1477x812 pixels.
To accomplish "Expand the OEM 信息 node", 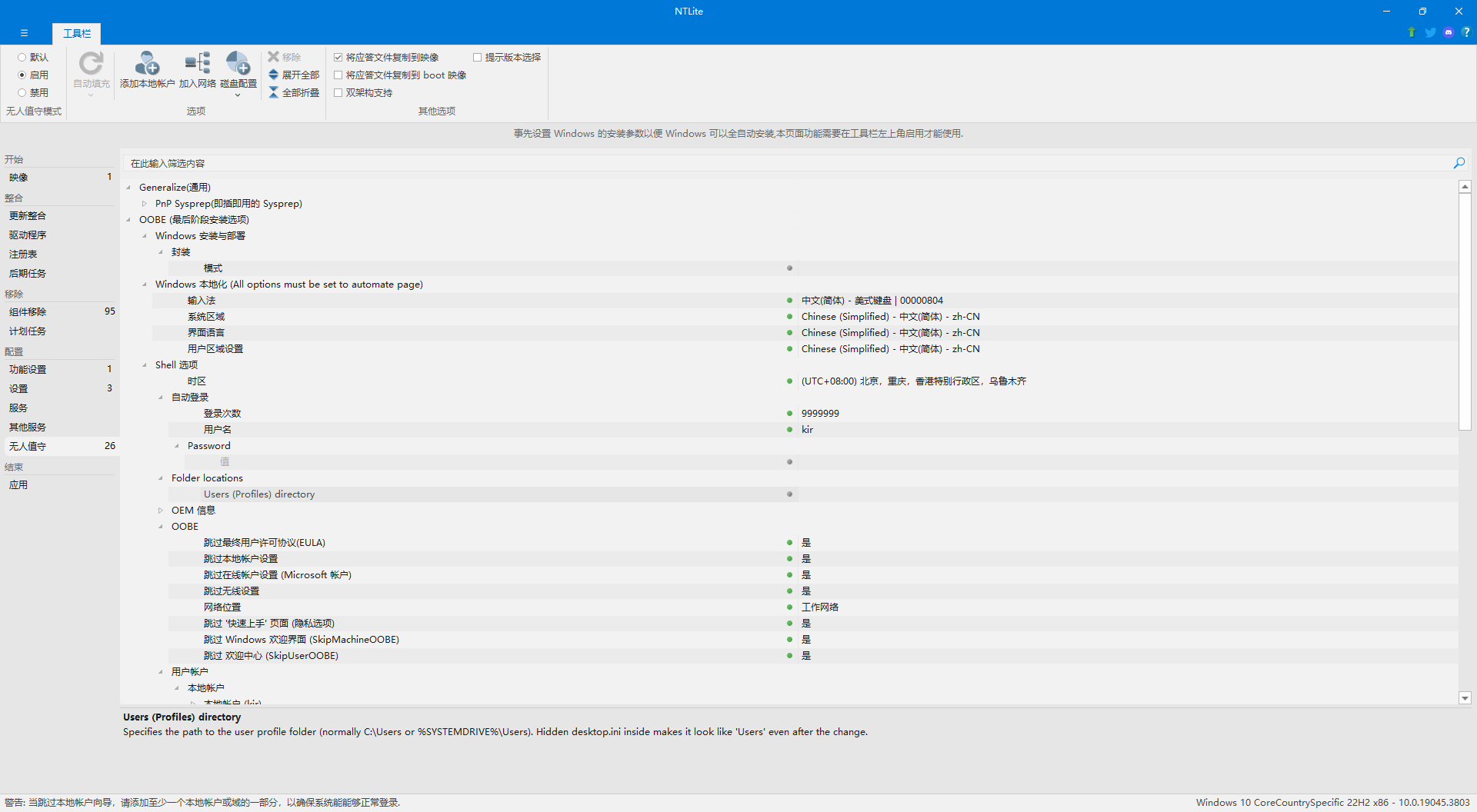I will click(161, 511).
